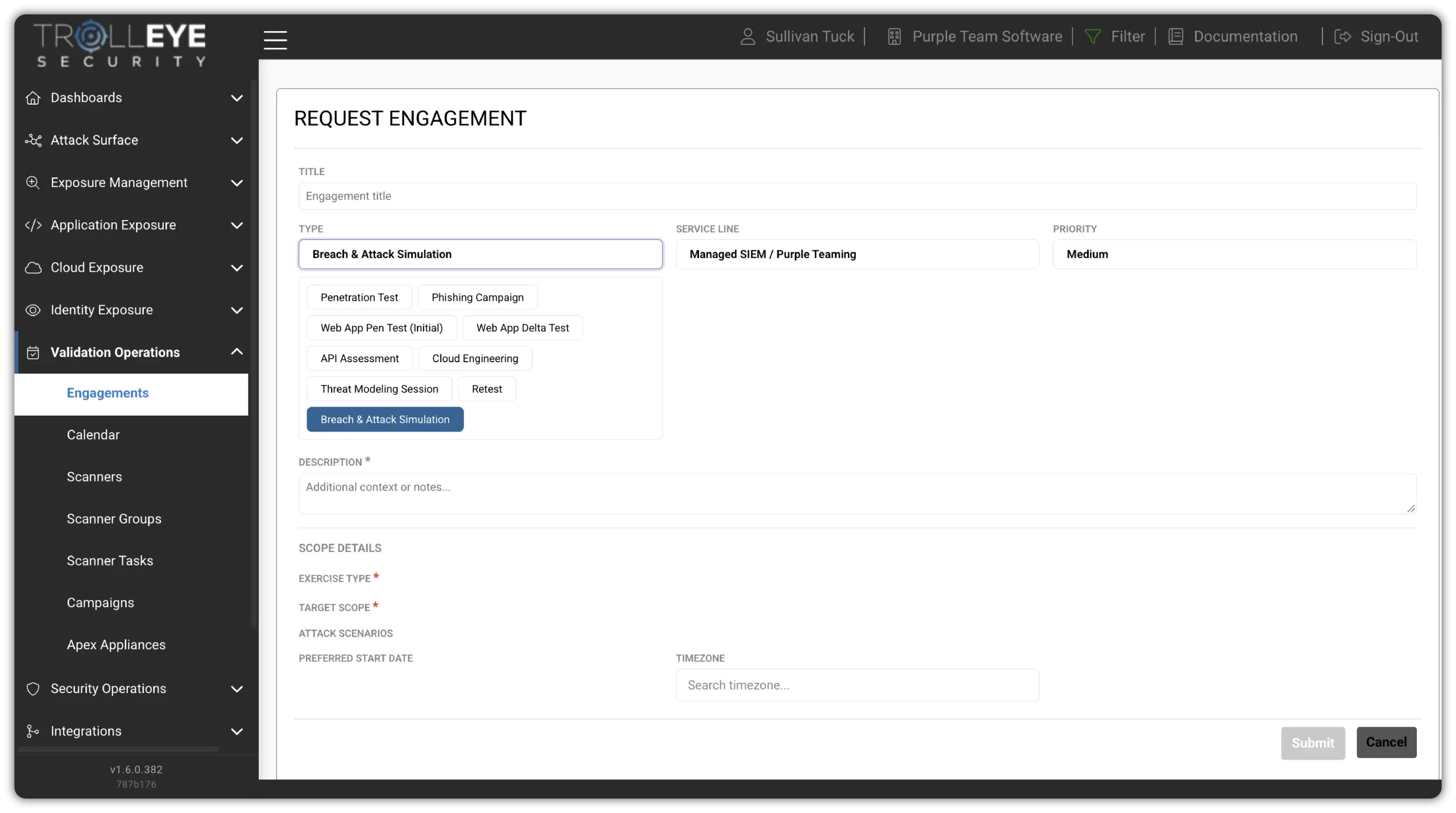Expand the Exposure Management chevron
This screenshot has width=1456, height=813.
237,183
